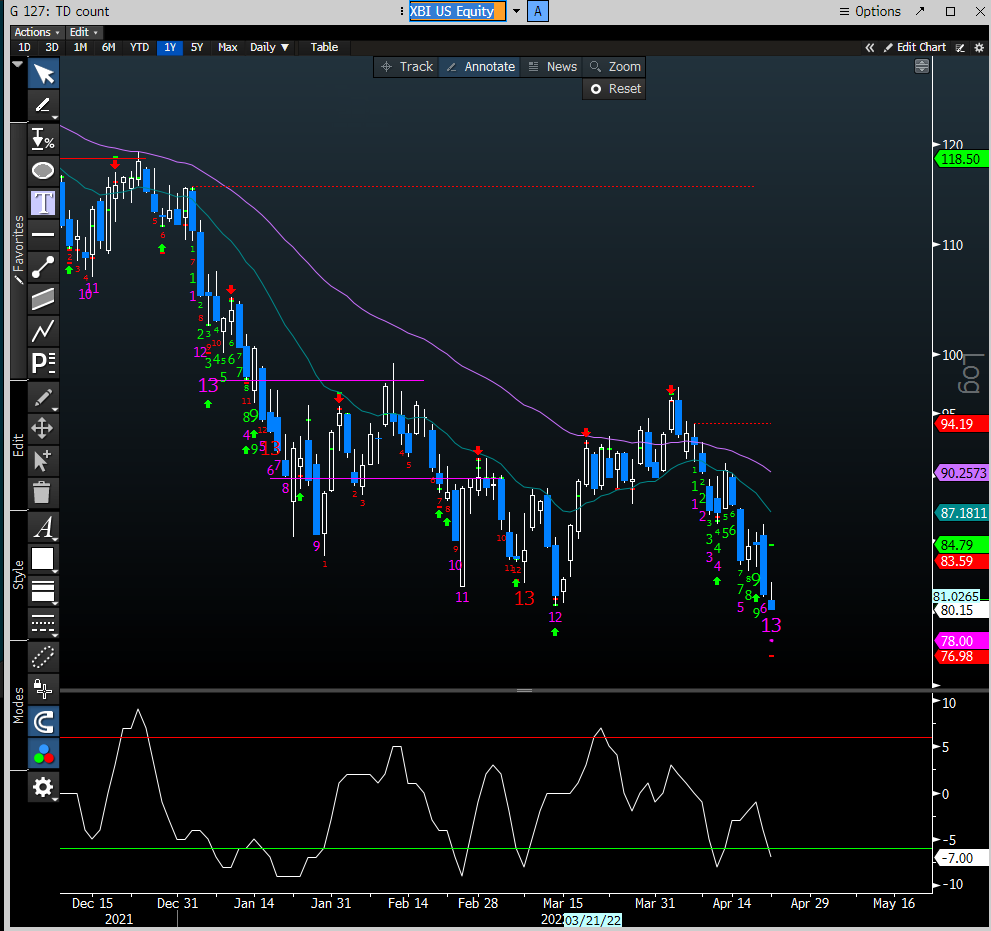Click the pop-out arrow icon
This screenshot has height=931, width=991.
click(920, 11)
